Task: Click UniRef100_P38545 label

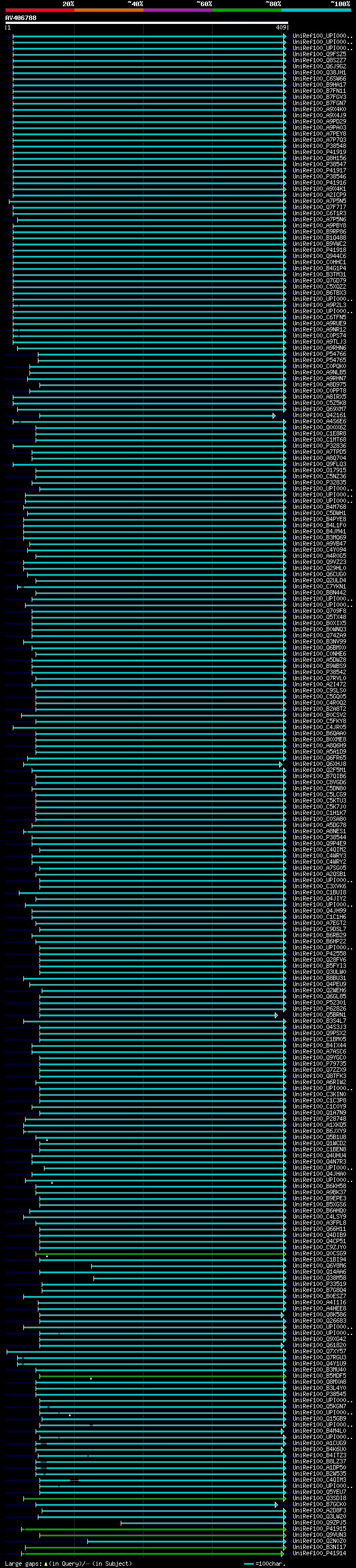Action: point(319,1394)
